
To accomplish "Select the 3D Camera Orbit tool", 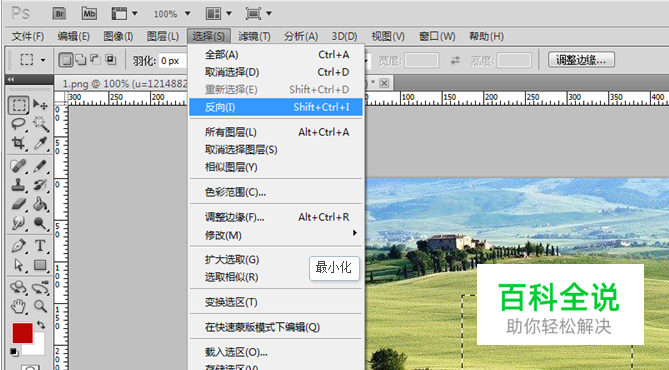I will point(40,287).
